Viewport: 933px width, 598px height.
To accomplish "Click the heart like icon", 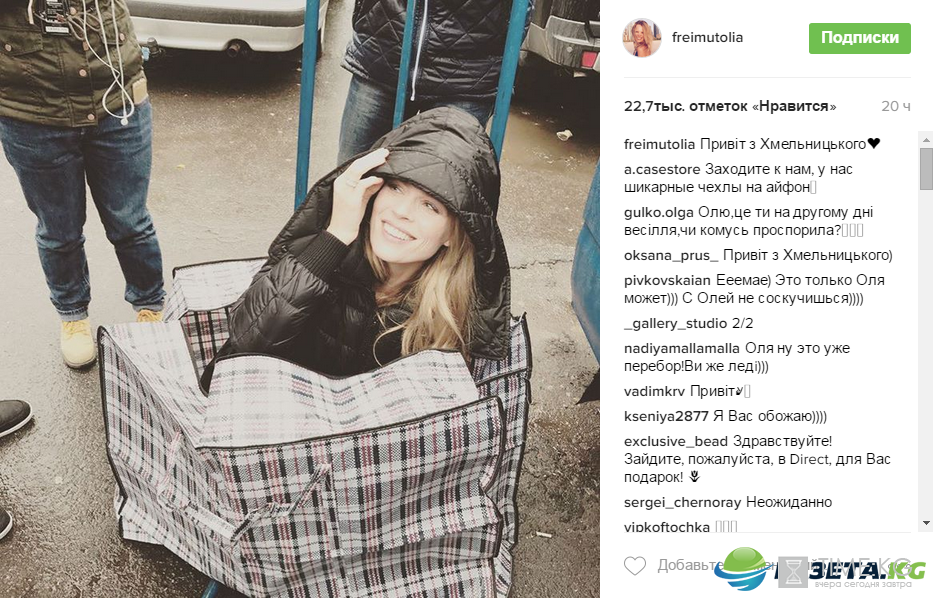I will pyautogui.click(x=634, y=565).
